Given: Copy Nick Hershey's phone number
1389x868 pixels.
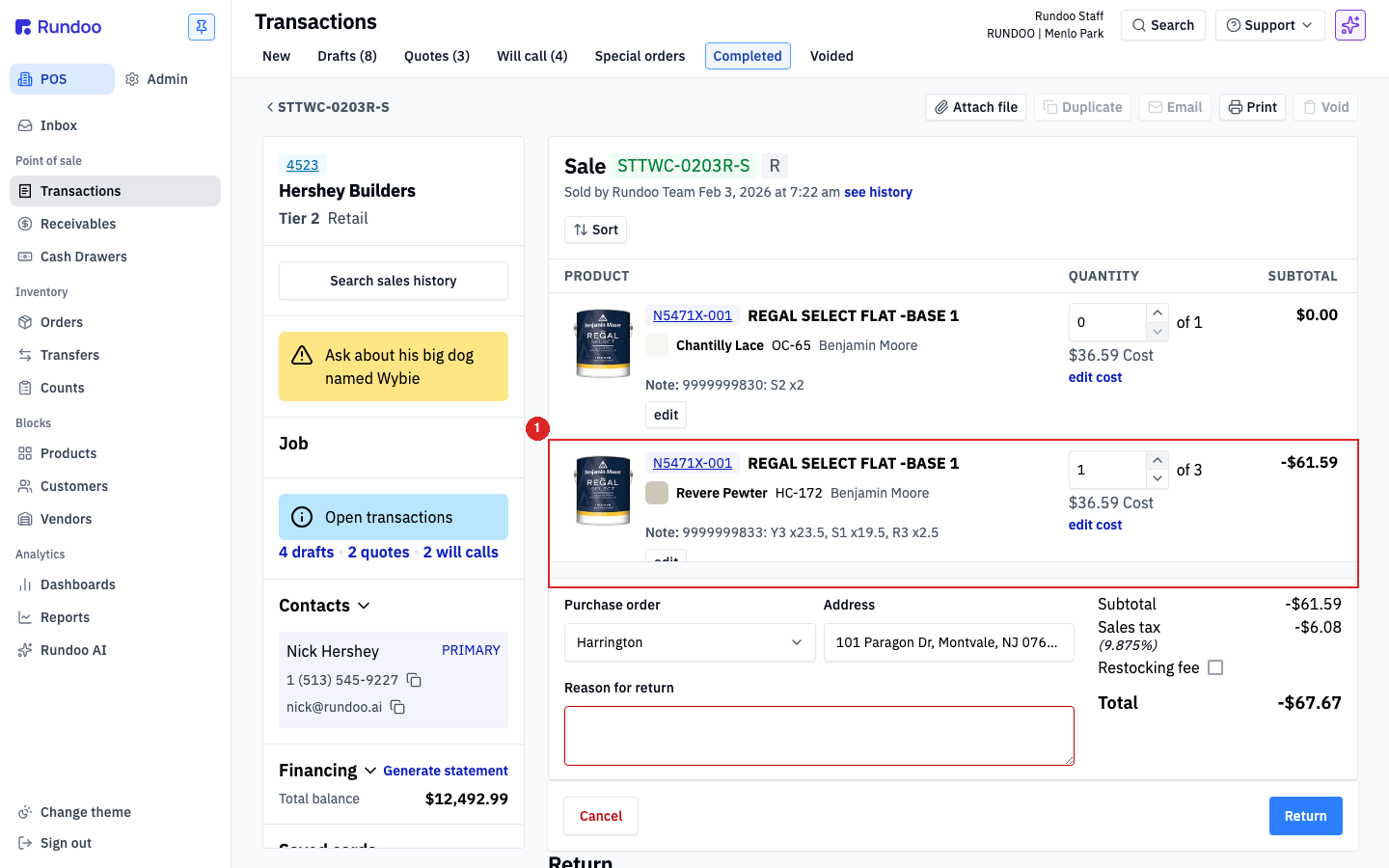Looking at the screenshot, I should [414, 680].
